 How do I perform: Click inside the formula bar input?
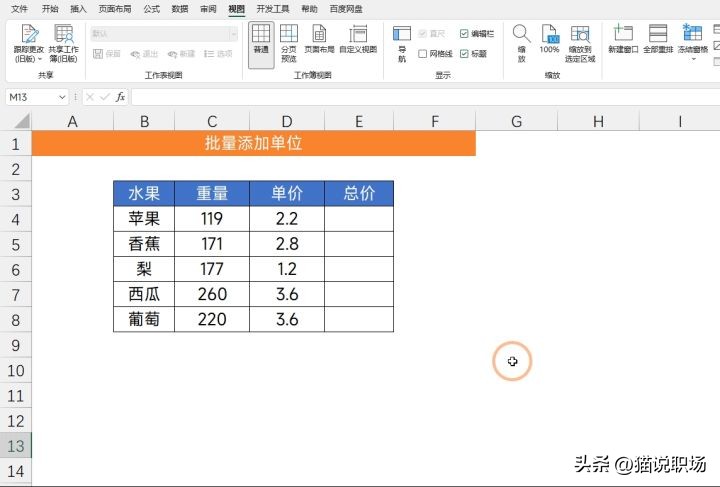click(x=425, y=97)
